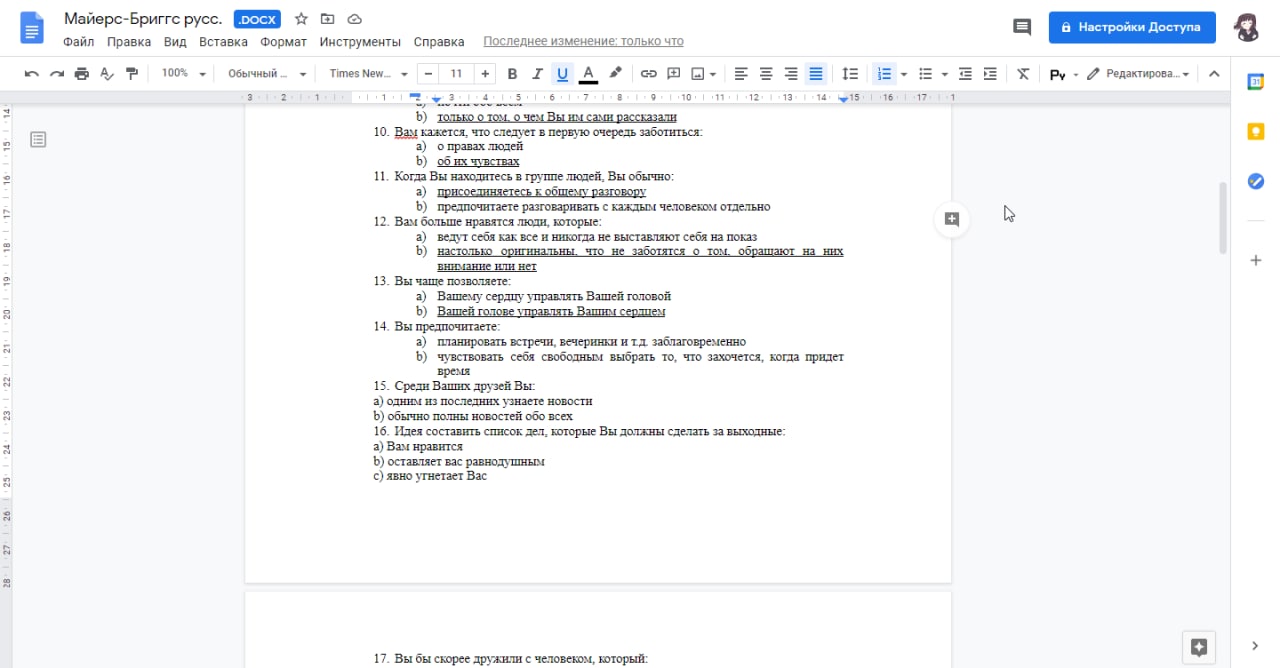Open the comment history icon
The height and width of the screenshot is (668, 1280).
(1022, 27)
